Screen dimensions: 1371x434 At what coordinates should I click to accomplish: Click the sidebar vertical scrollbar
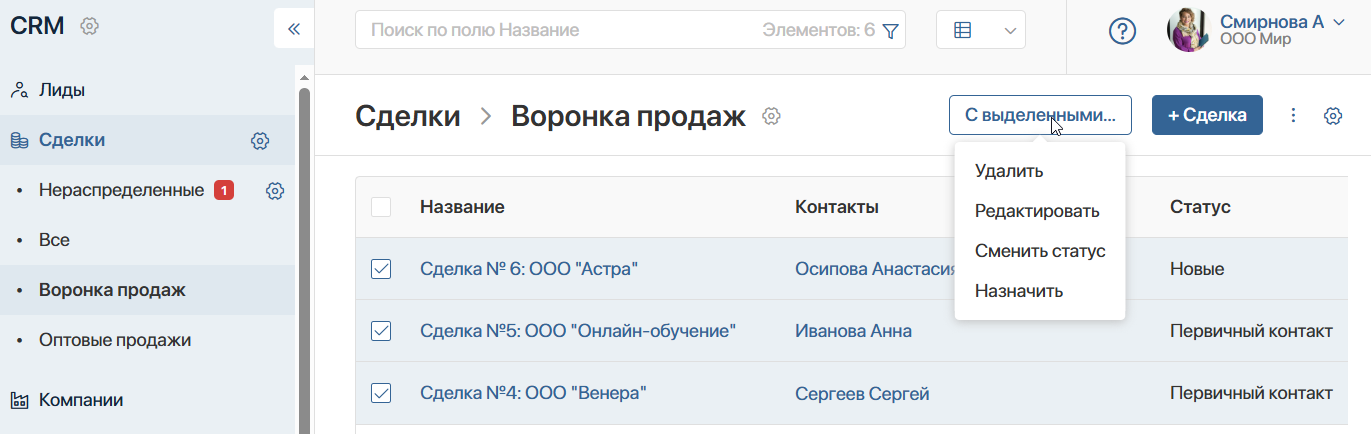coord(304,260)
